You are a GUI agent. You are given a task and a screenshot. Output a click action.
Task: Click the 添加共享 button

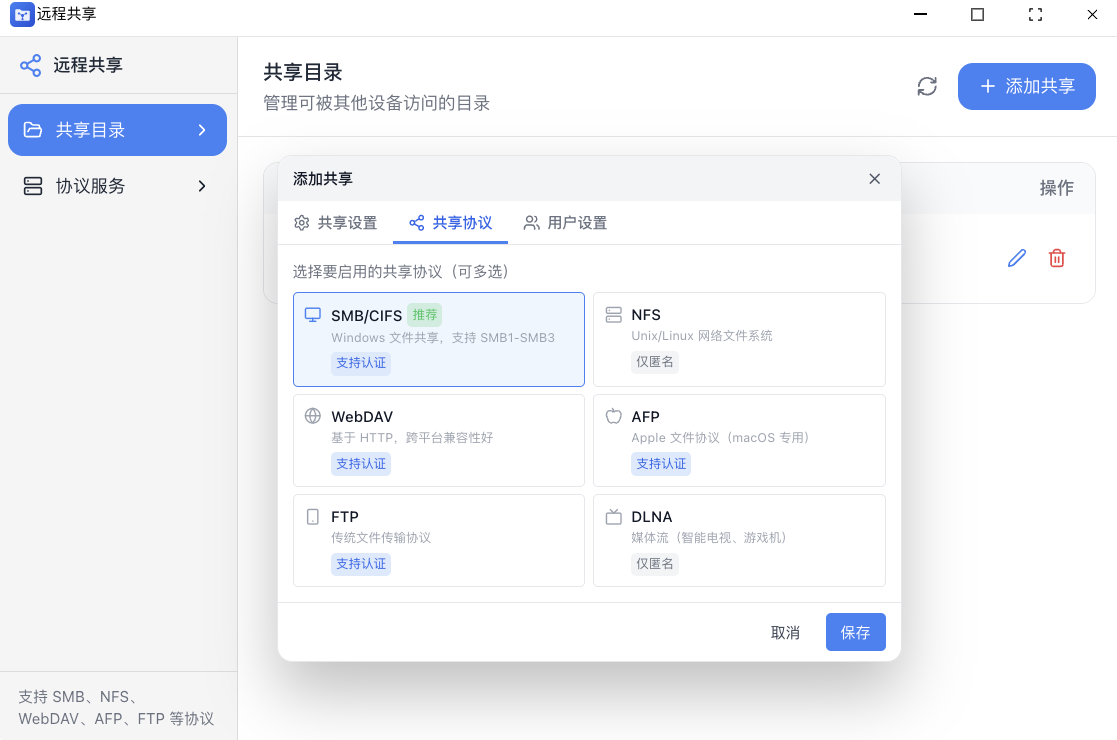[x=1027, y=86]
